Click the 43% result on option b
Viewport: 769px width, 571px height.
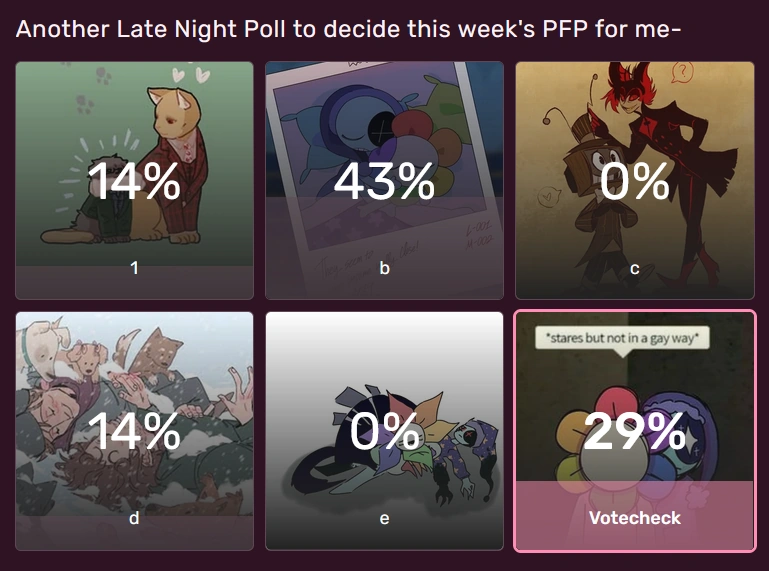(384, 181)
